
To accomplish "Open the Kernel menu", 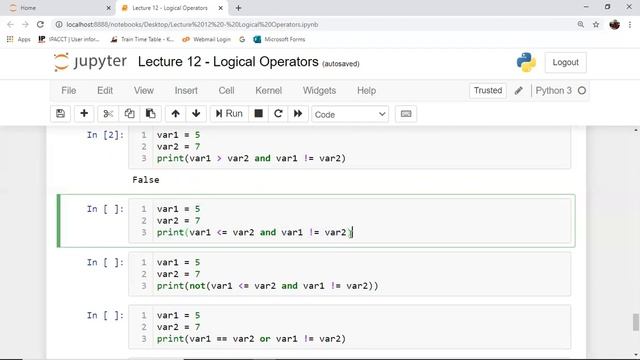I will 269,91.
